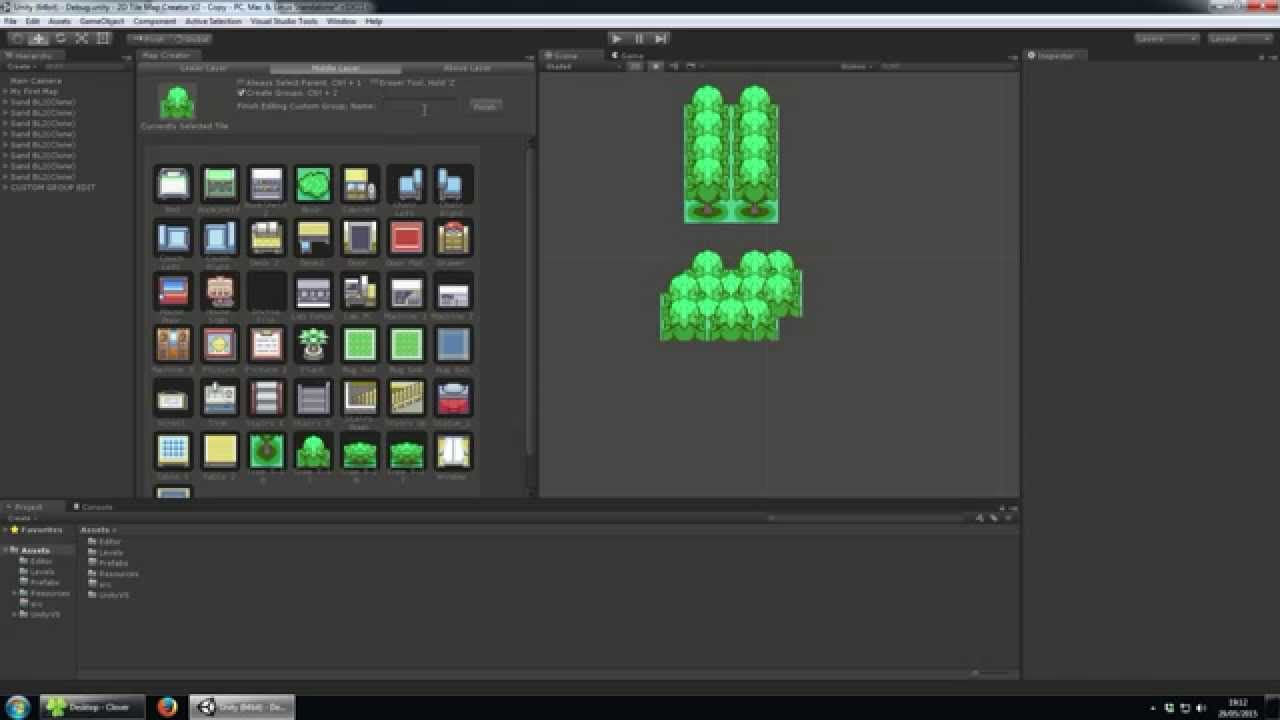Pick the Sink tile

point(220,398)
